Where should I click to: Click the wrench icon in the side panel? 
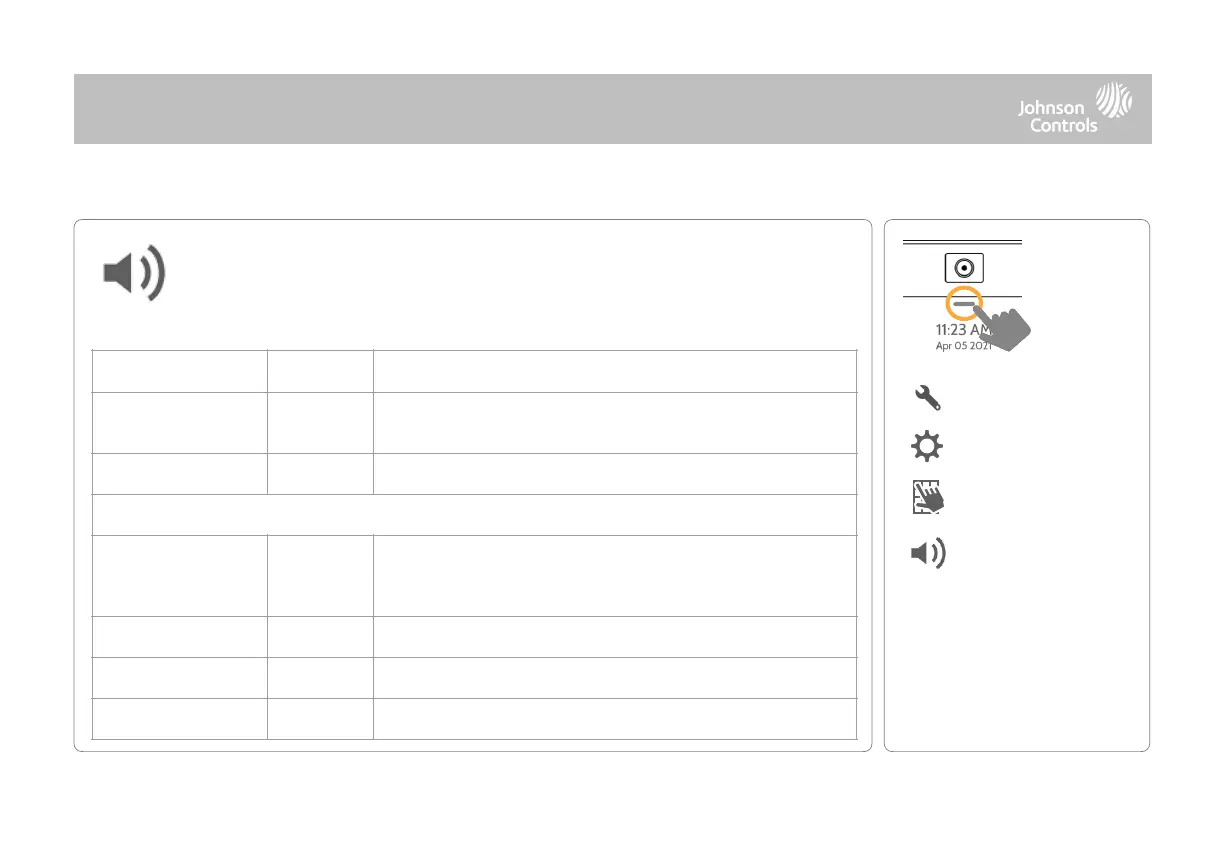pyautogui.click(x=928, y=399)
